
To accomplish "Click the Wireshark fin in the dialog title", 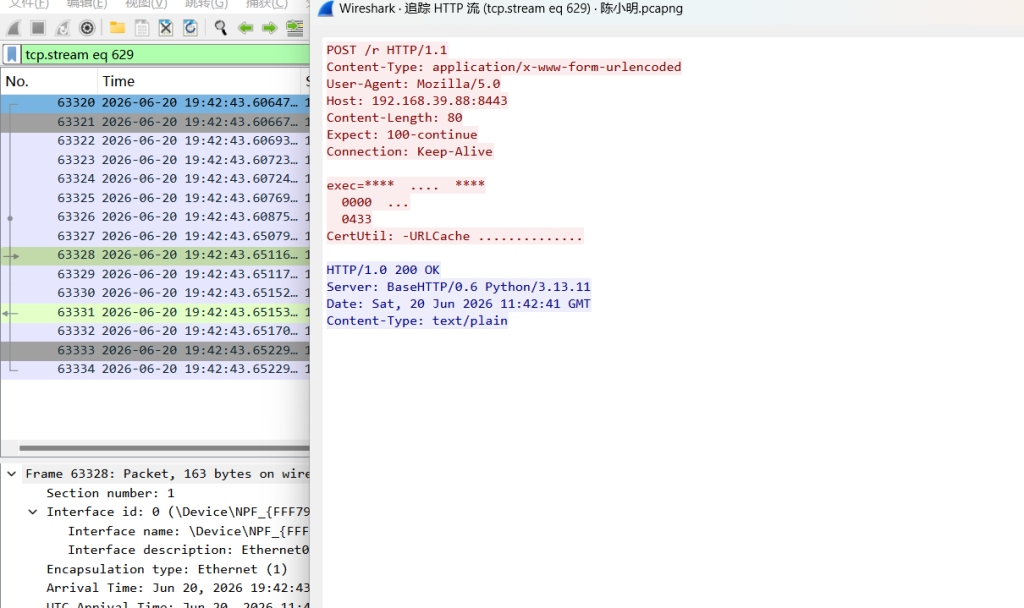I will [325, 8].
